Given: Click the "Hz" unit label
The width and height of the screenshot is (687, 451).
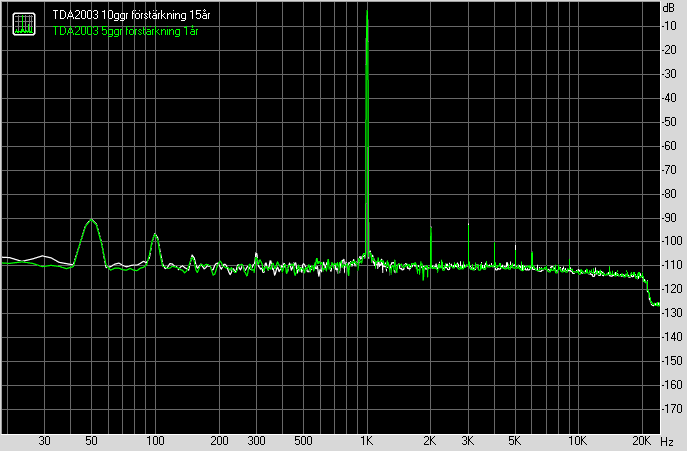Looking at the screenshot, I should coord(667,442).
